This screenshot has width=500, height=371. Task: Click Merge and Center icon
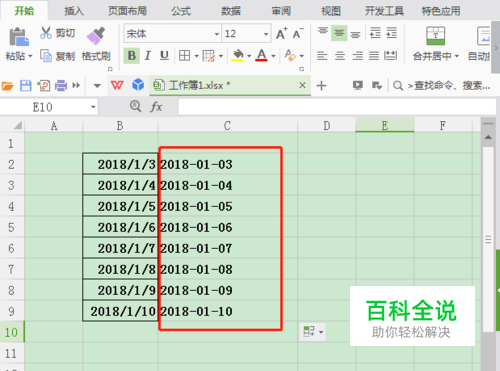[435, 36]
